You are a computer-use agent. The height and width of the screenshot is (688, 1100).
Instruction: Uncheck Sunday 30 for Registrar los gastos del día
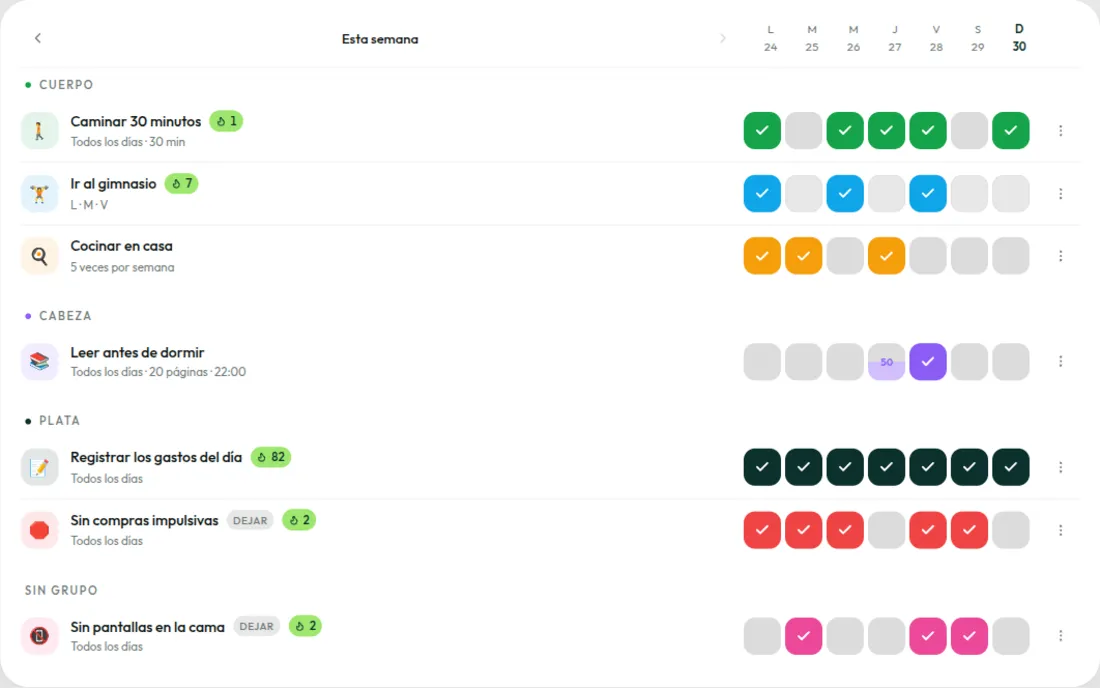[x=1011, y=467]
